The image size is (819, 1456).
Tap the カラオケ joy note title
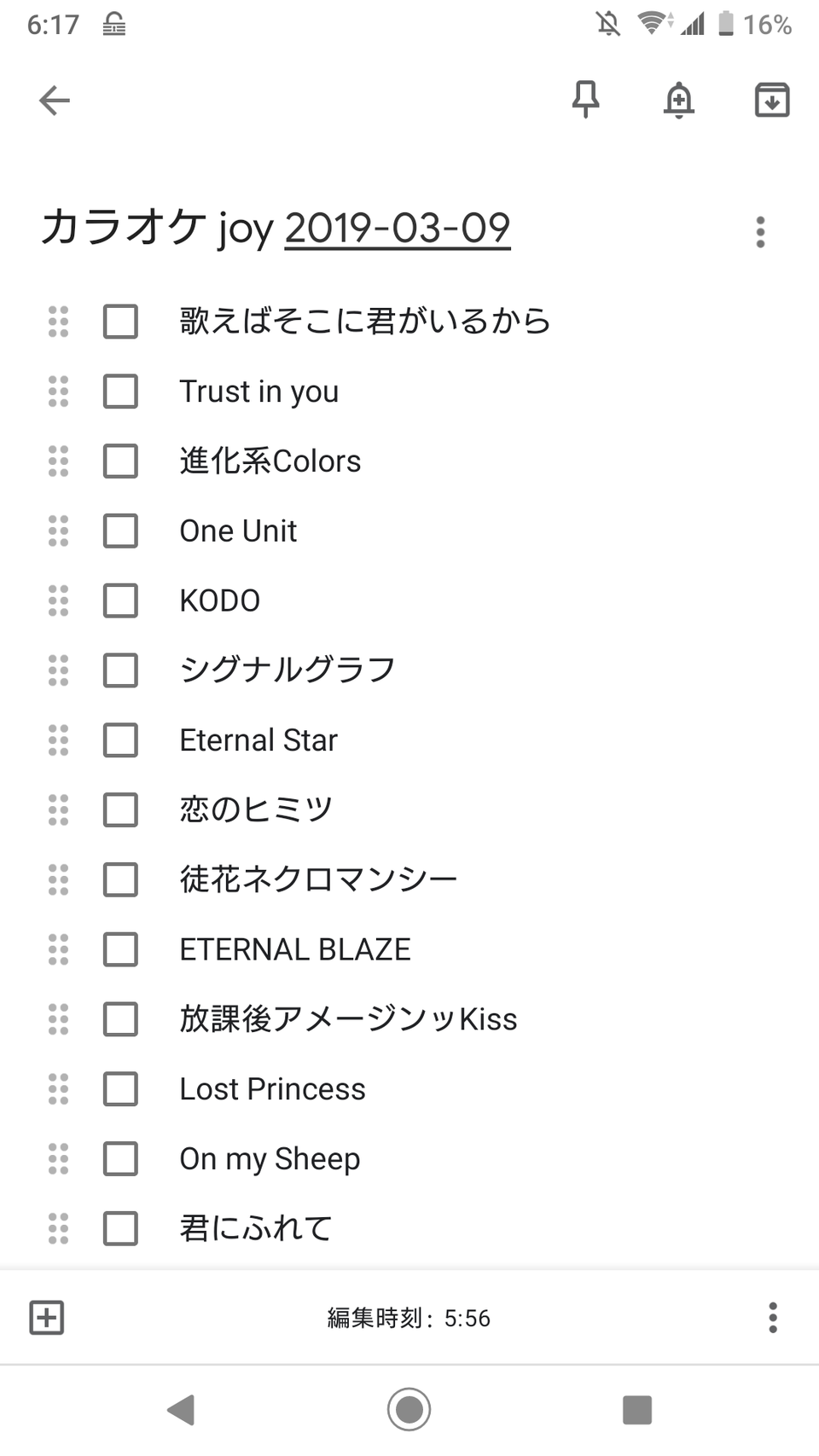158,229
